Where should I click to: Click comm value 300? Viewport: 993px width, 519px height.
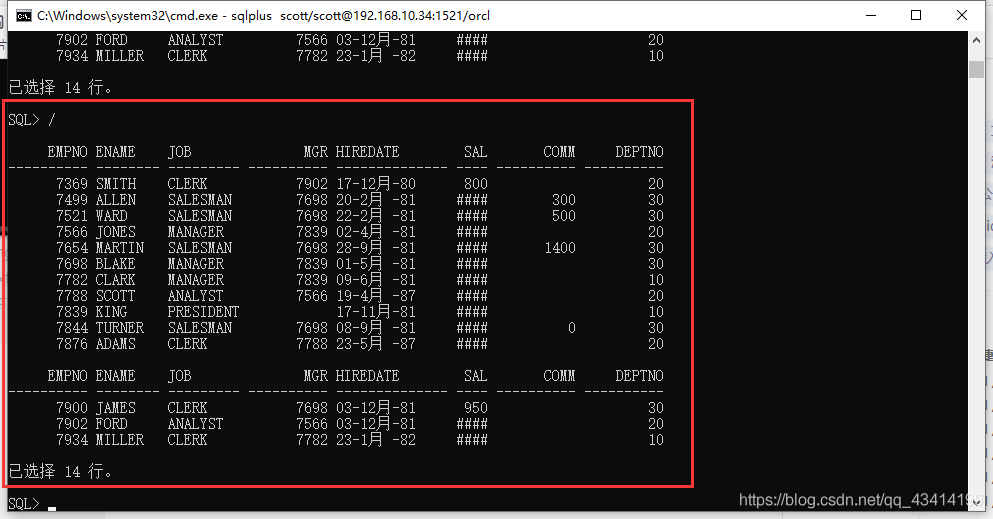(564, 200)
